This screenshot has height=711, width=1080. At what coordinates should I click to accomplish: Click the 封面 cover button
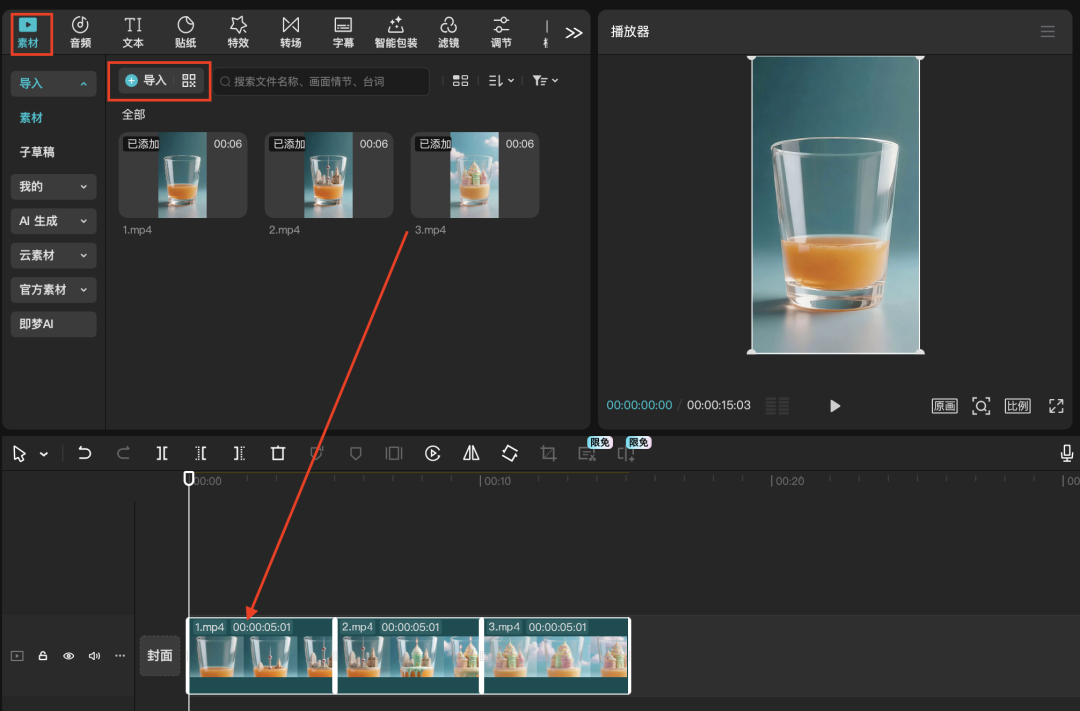pos(160,656)
